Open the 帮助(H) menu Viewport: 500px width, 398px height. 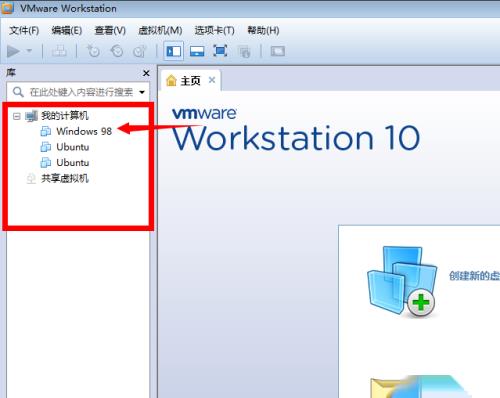[x=263, y=31]
